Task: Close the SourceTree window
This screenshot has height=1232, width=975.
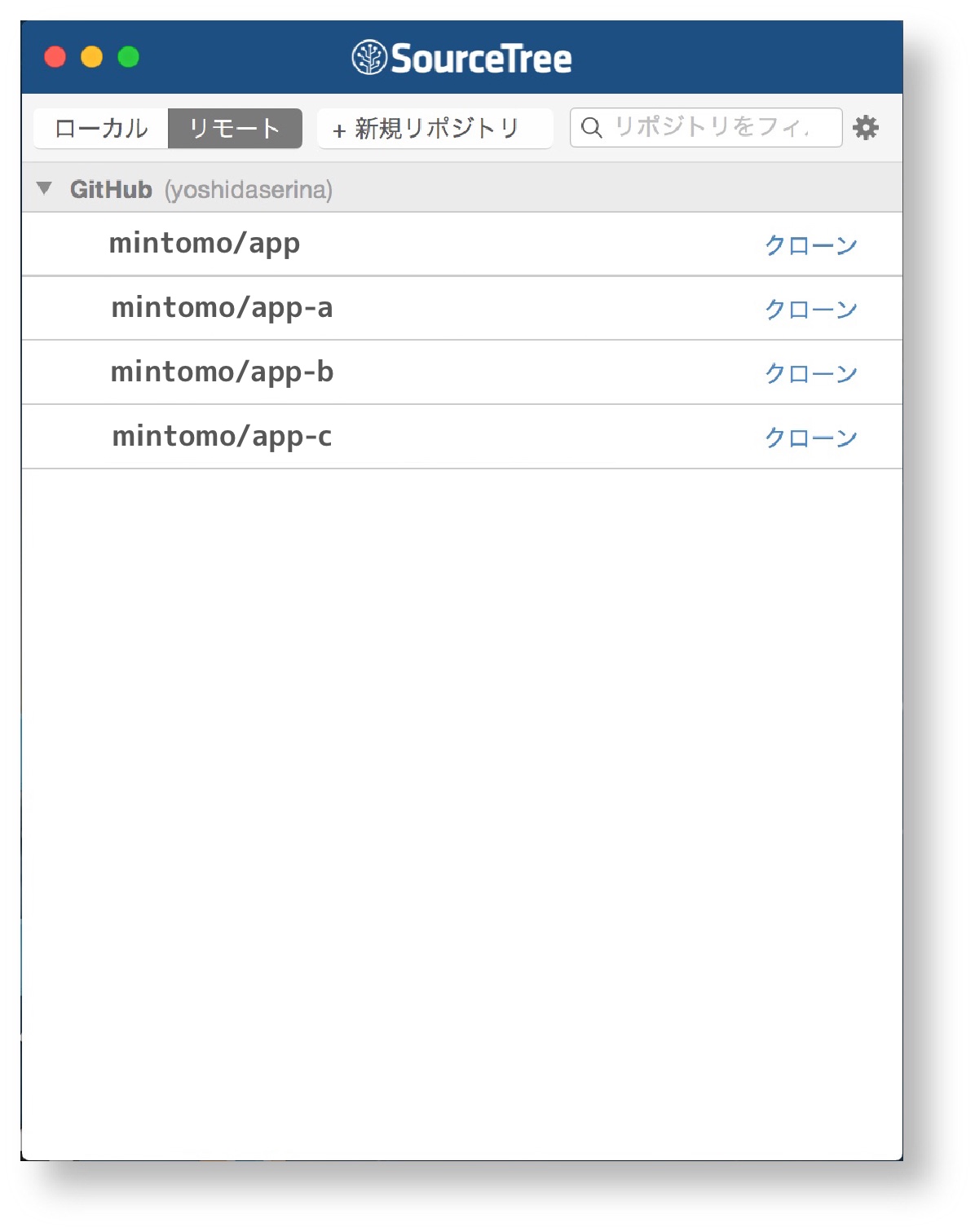Action: click(55, 57)
